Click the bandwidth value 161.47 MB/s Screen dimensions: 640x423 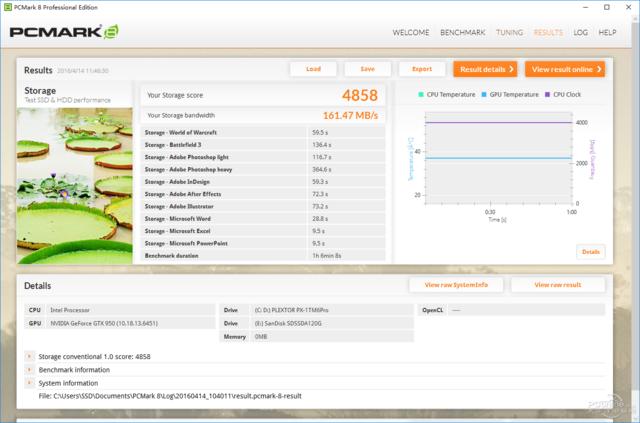pos(350,116)
